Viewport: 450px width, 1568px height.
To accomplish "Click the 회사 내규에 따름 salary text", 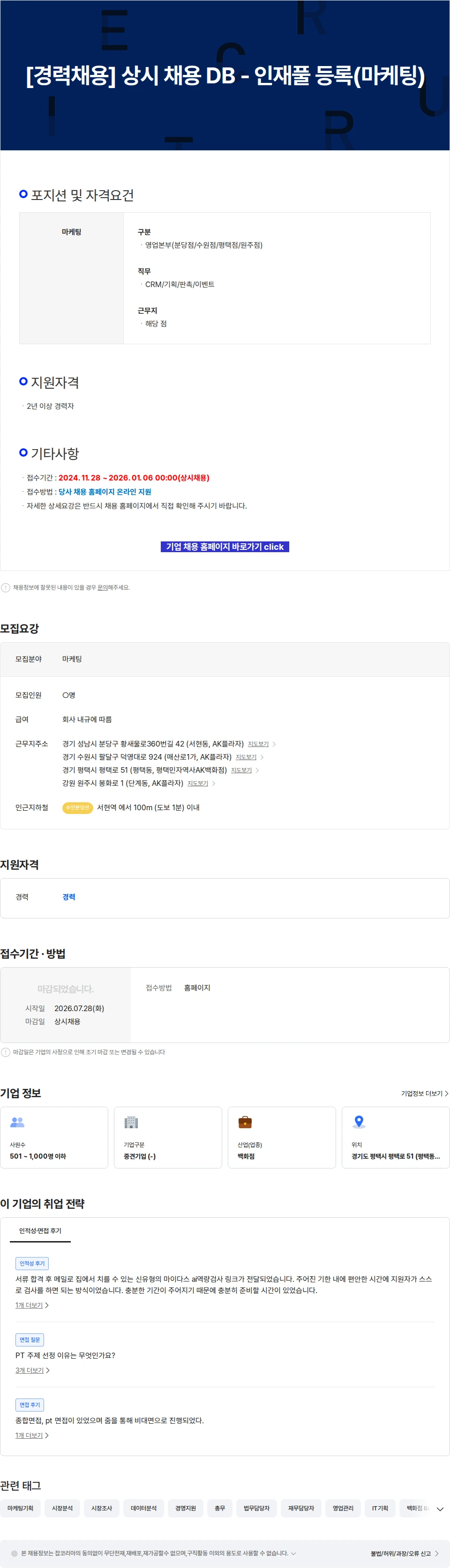I will pos(87,719).
